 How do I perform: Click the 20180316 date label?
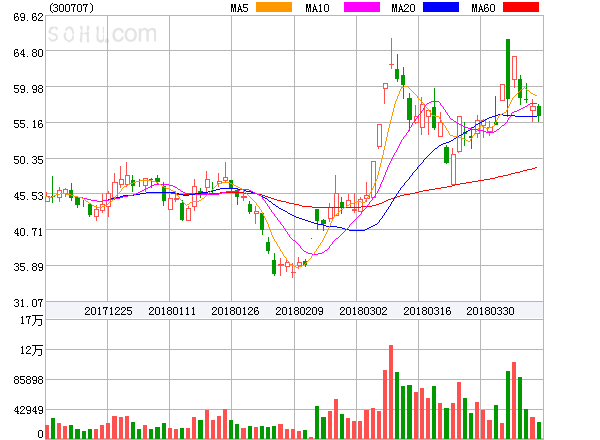[x=427, y=311]
